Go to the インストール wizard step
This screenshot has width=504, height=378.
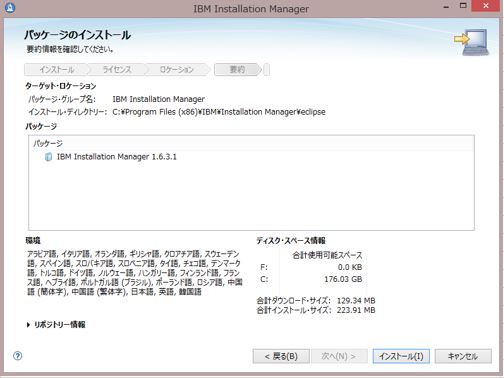(57, 70)
